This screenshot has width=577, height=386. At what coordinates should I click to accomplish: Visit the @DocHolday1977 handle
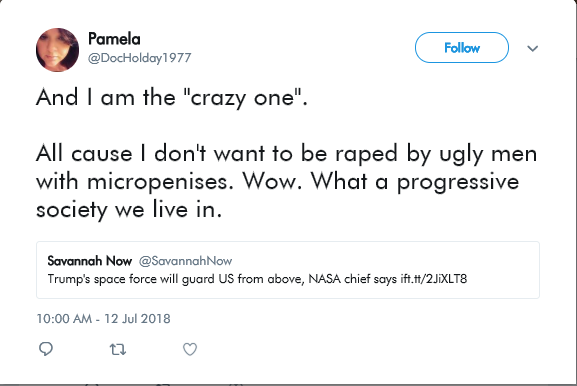tap(139, 58)
